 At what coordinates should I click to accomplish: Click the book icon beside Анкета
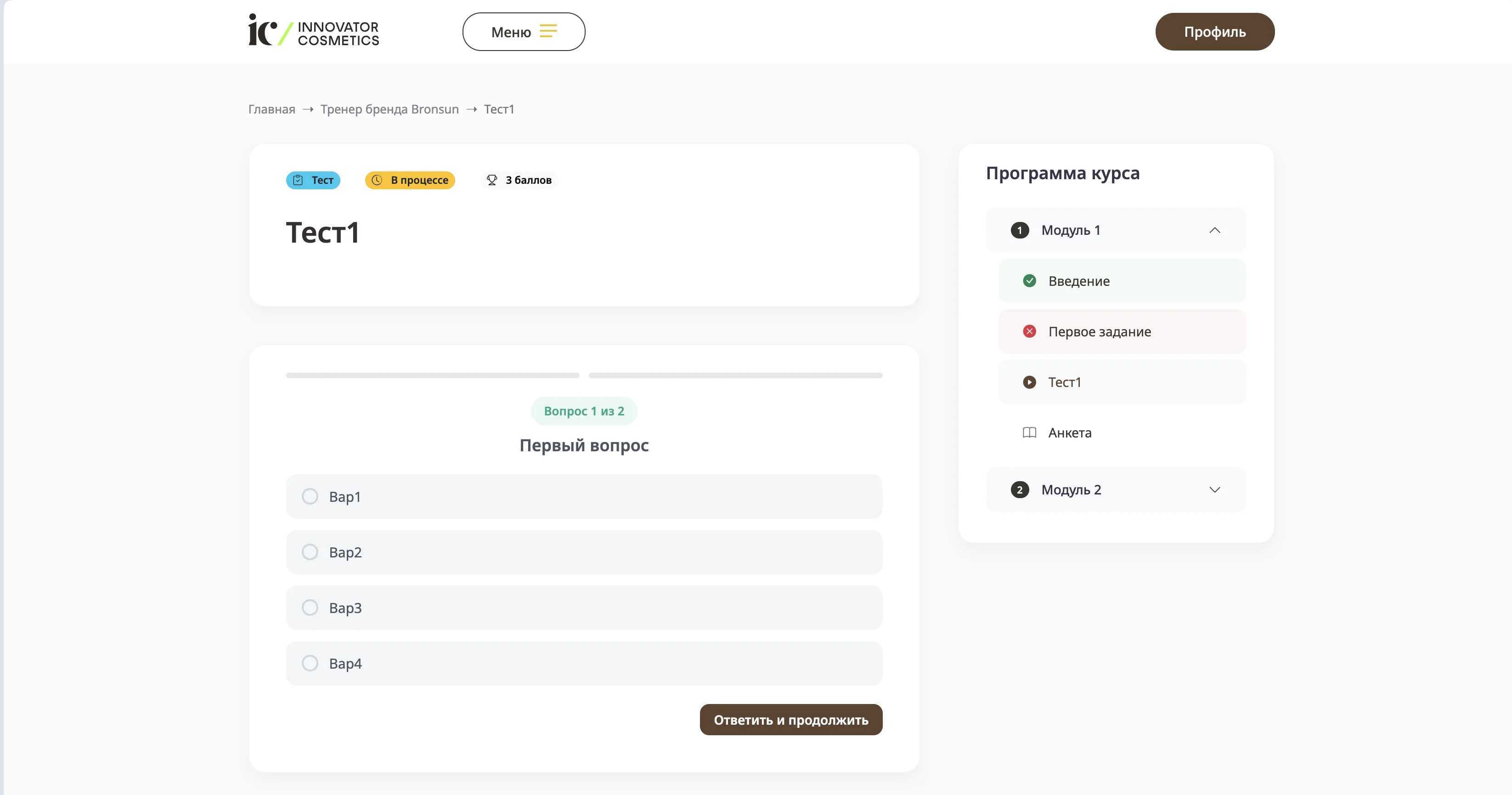1030,433
